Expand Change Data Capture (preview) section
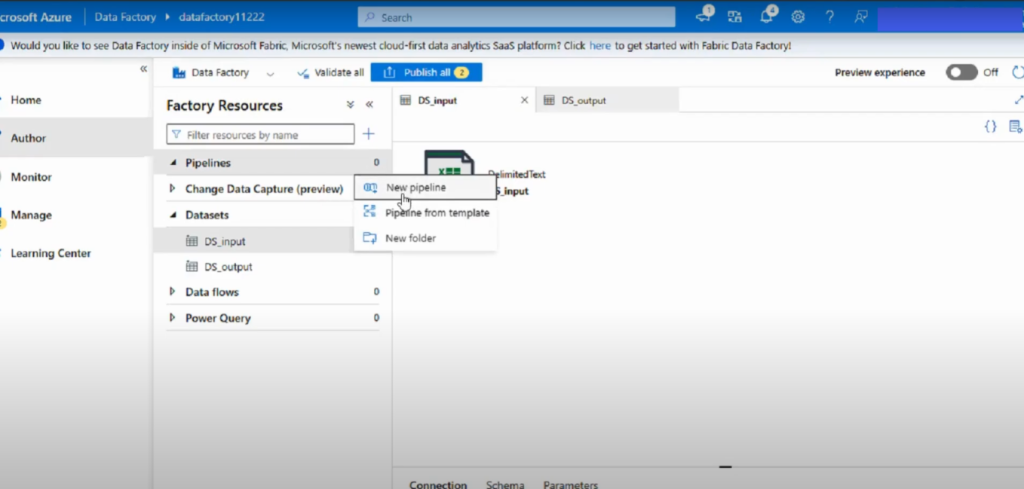 coord(173,188)
